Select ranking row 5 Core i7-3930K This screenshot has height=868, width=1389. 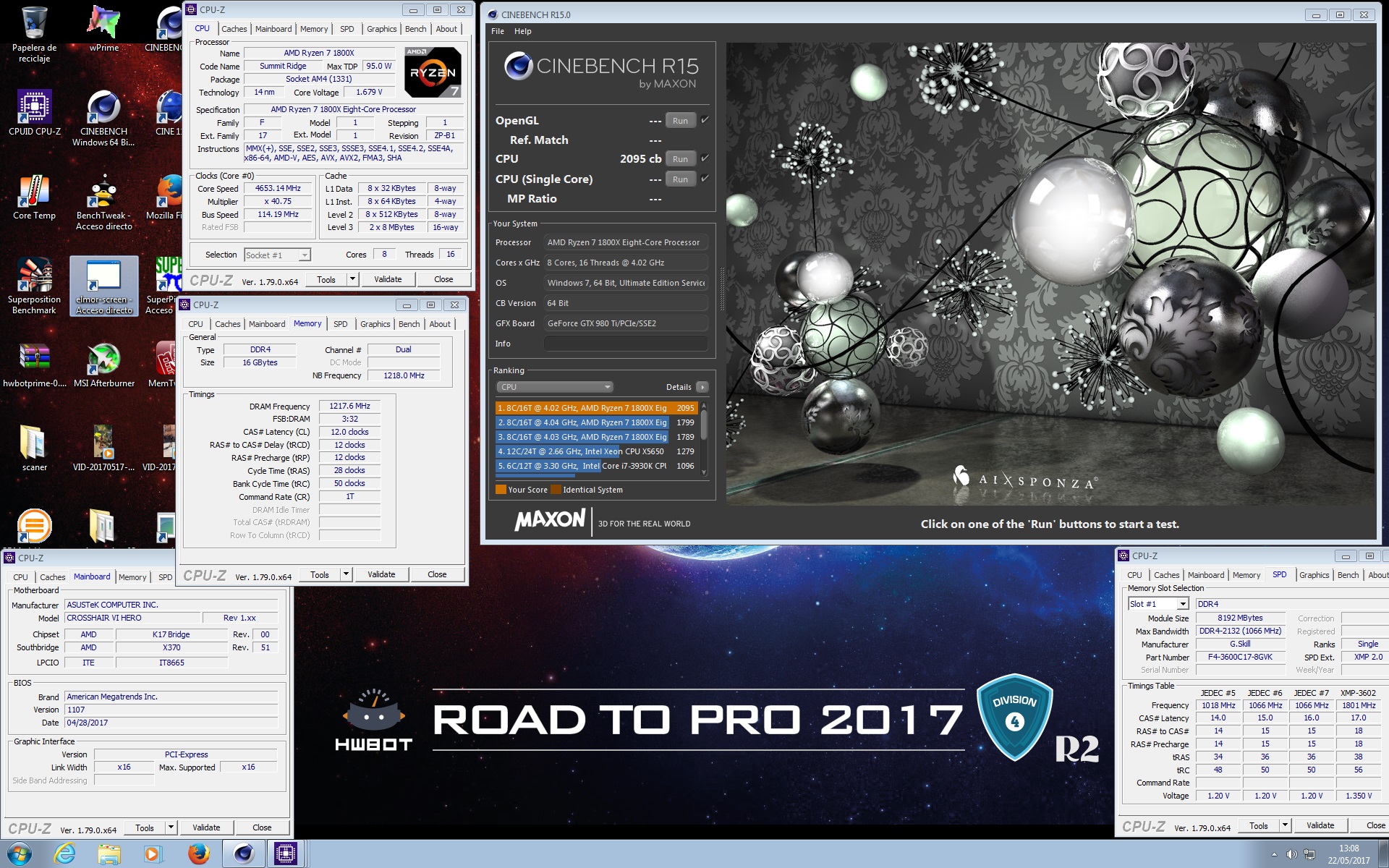point(597,466)
